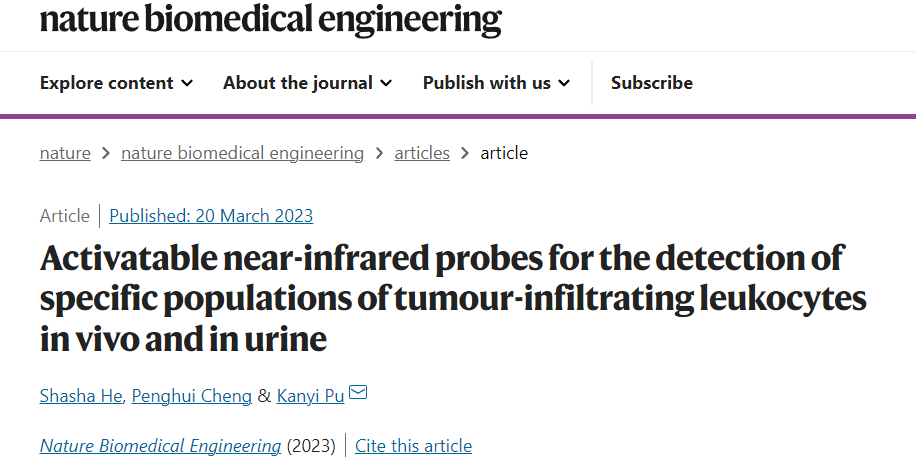This screenshot has height=470, width=916.
Task: Click the email envelope icon beside Kanyi Pu
Action: coord(358,392)
